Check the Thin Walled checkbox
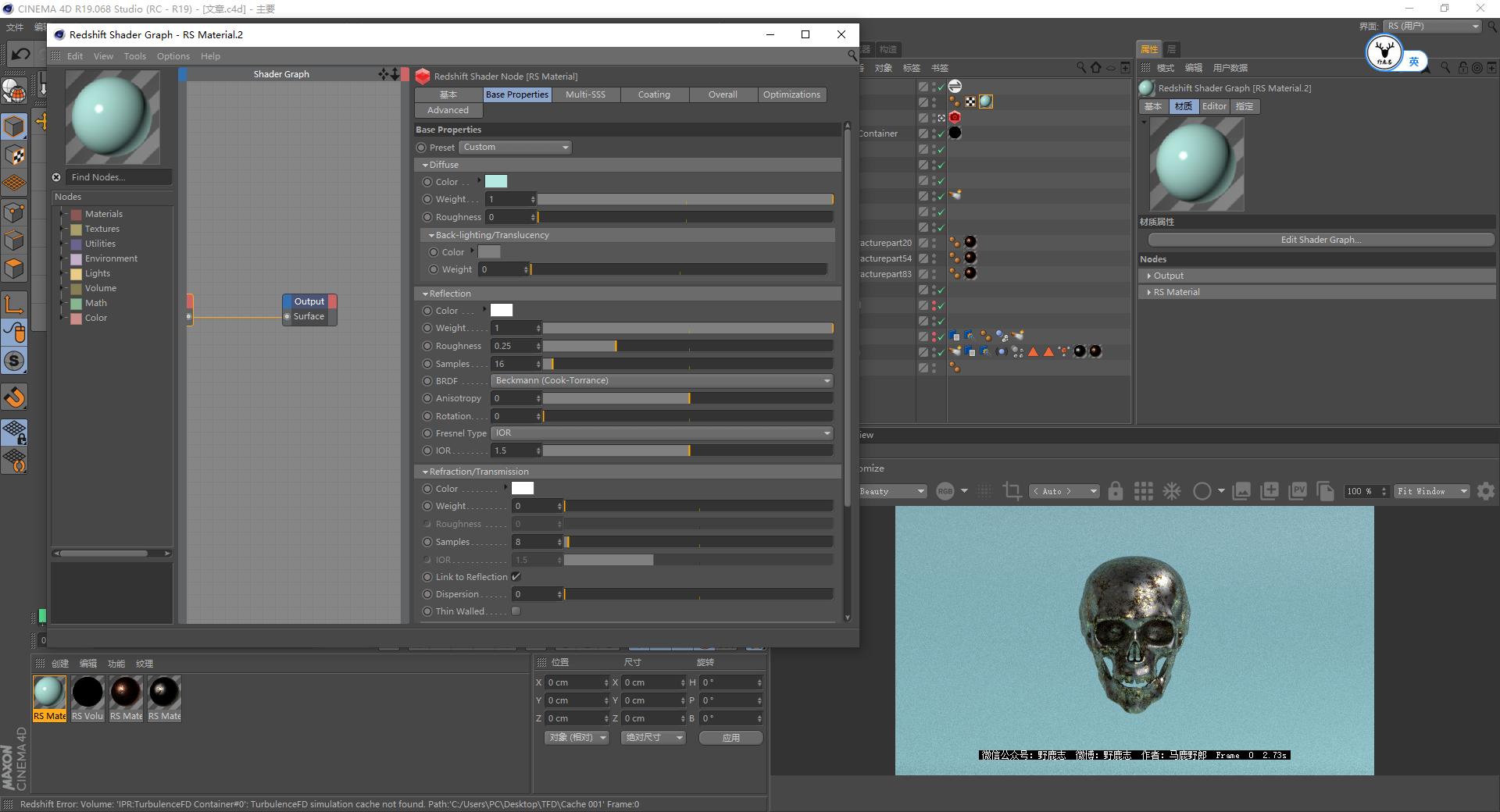The image size is (1500, 812). 516,611
